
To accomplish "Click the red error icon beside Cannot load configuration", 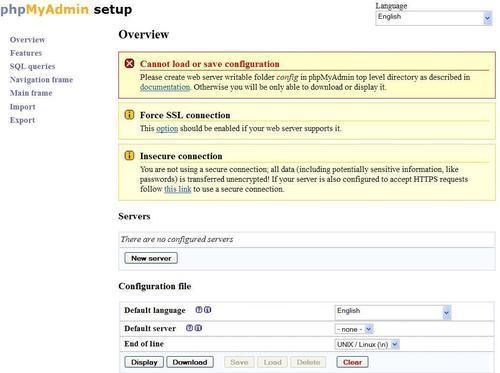I will pos(129,63).
